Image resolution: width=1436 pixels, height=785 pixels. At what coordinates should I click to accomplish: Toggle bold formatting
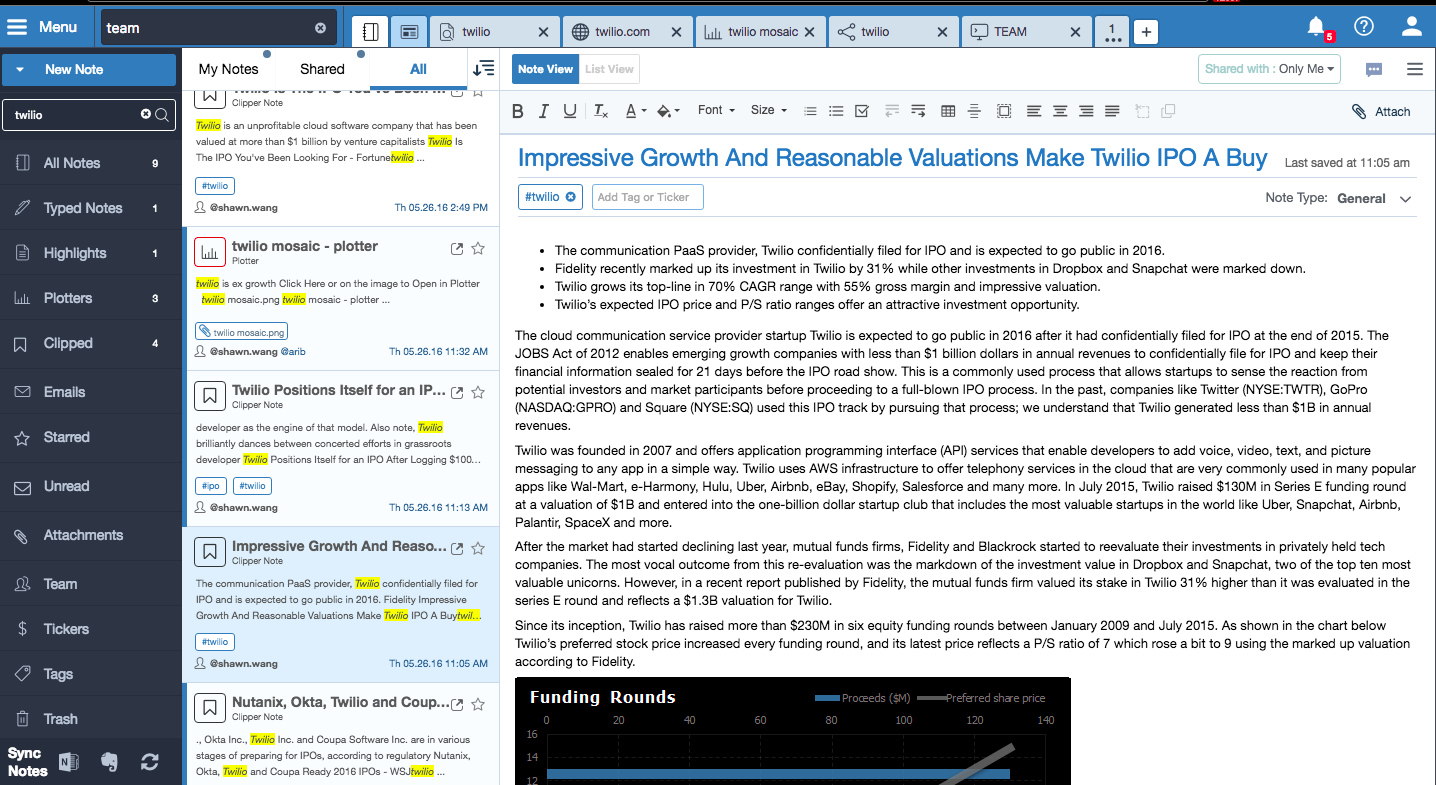(x=518, y=111)
